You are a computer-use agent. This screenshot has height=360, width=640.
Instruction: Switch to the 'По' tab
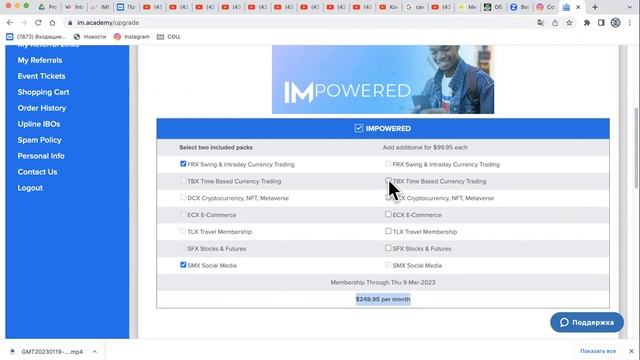[x=126, y=7]
